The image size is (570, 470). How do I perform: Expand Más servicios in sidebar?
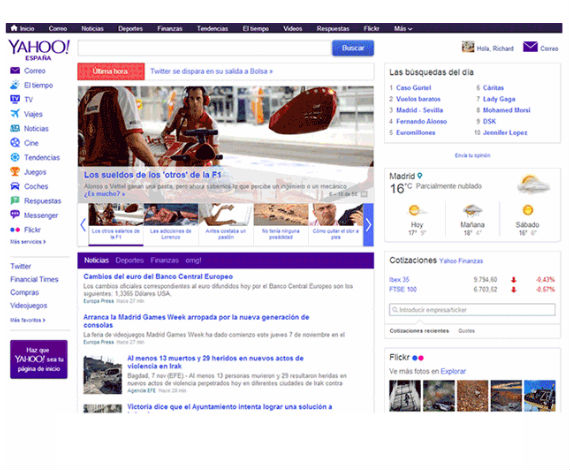point(28,242)
